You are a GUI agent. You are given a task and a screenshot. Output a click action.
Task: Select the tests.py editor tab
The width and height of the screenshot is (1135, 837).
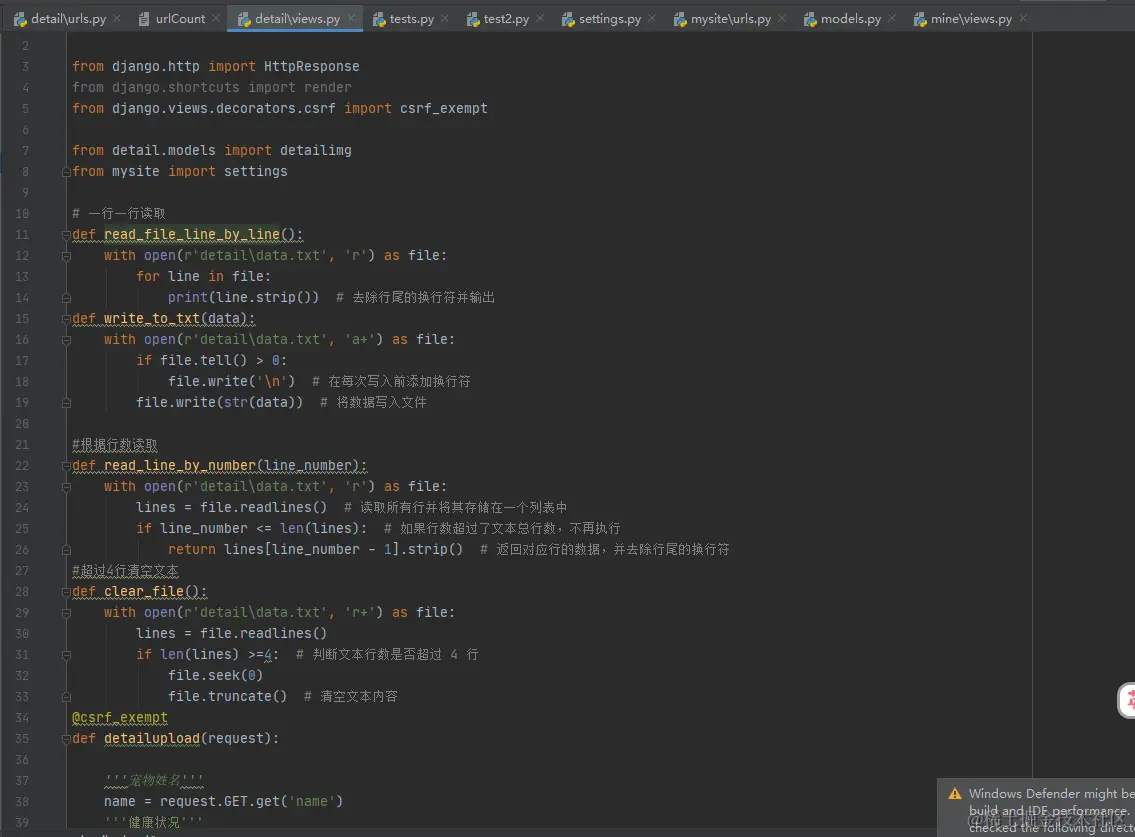[411, 19]
